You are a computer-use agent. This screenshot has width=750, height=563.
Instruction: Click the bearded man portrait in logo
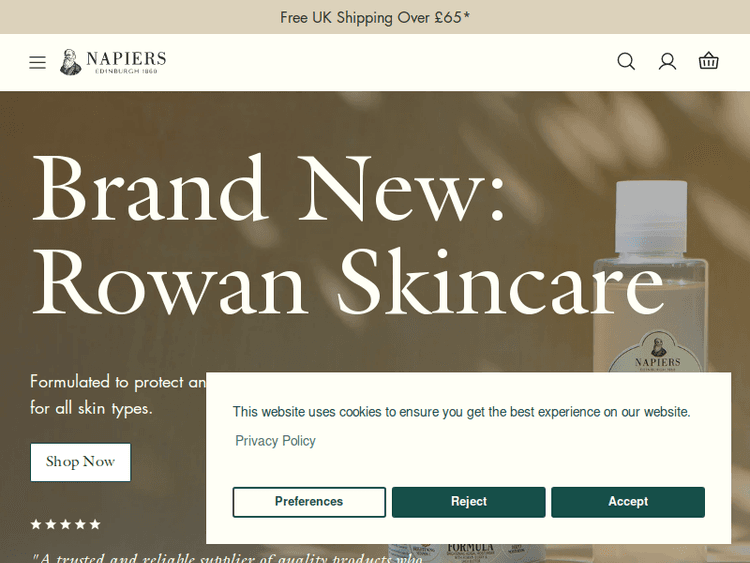coord(71,62)
